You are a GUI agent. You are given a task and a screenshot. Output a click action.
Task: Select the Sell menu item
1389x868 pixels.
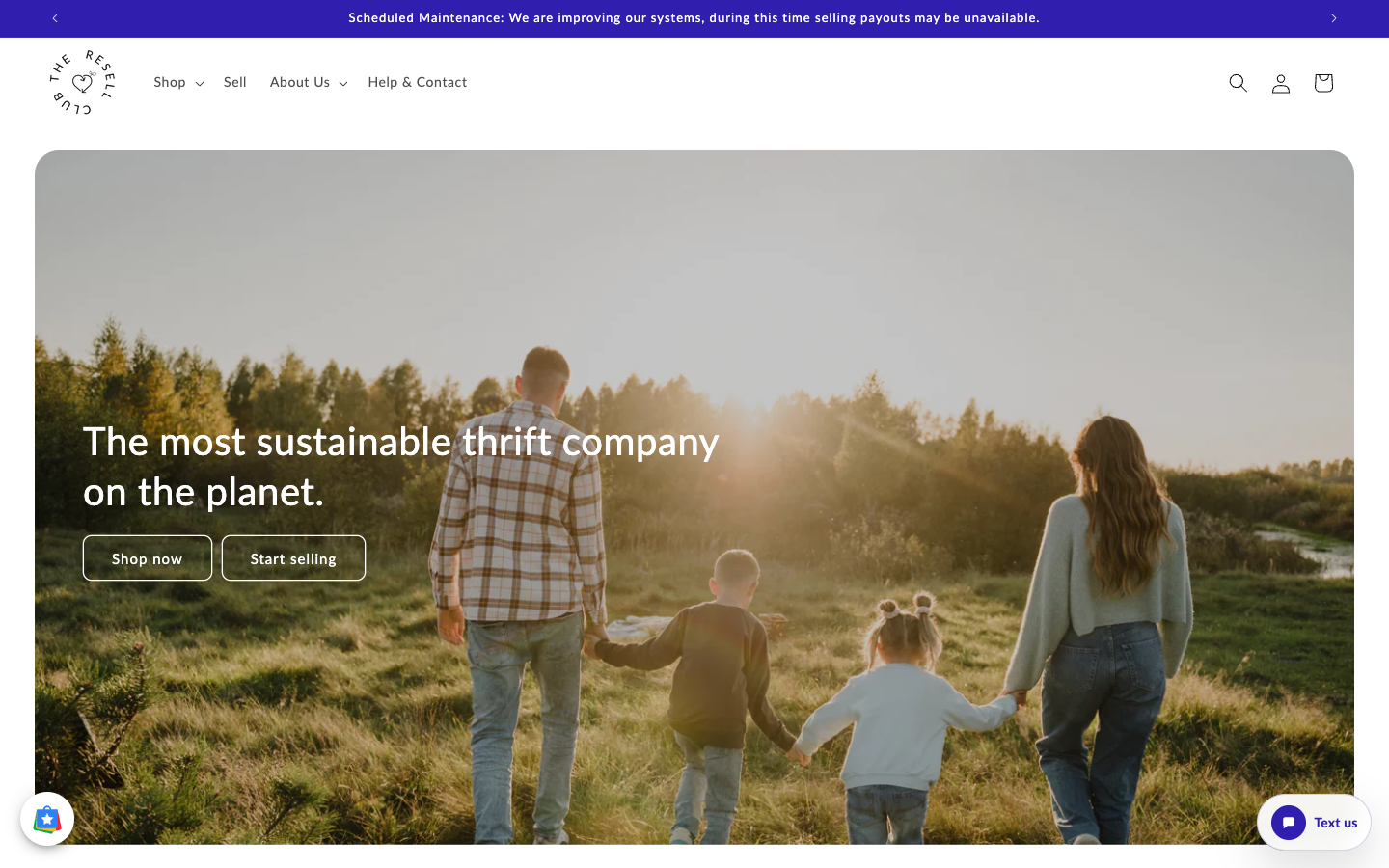tap(234, 82)
